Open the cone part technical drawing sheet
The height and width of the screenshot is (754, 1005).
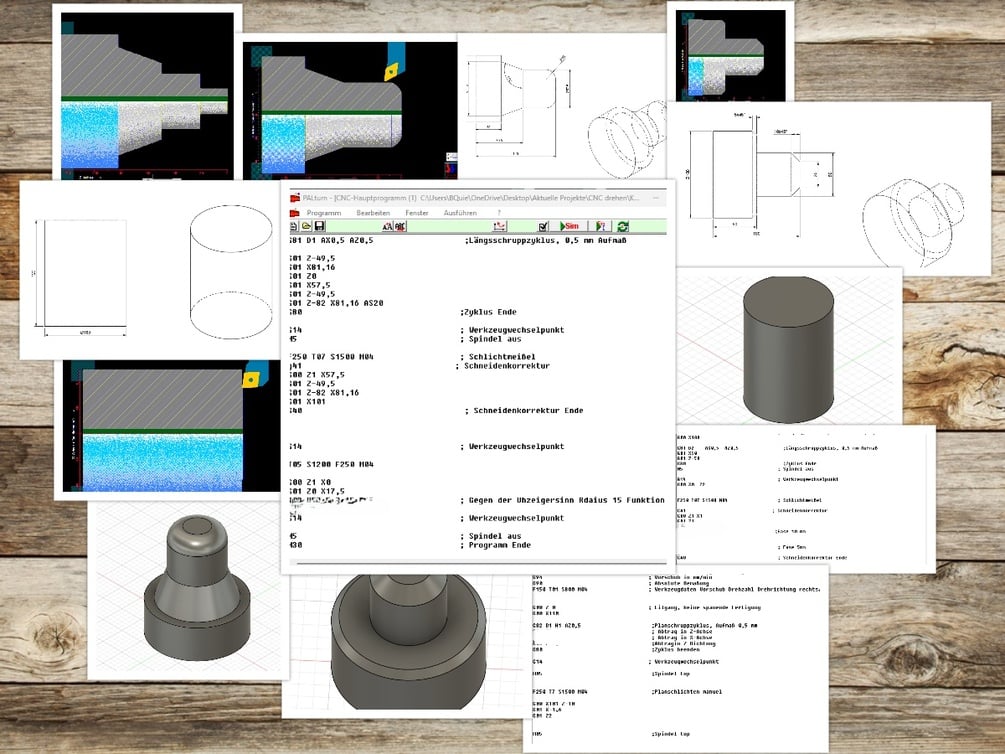561,106
